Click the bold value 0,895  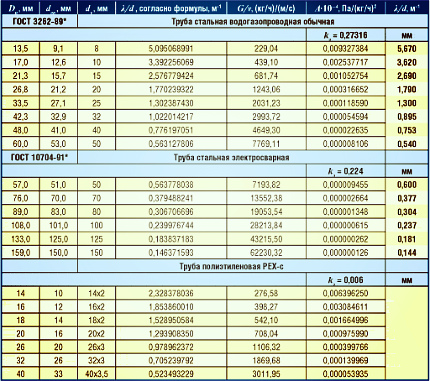pyautogui.click(x=407, y=117)
